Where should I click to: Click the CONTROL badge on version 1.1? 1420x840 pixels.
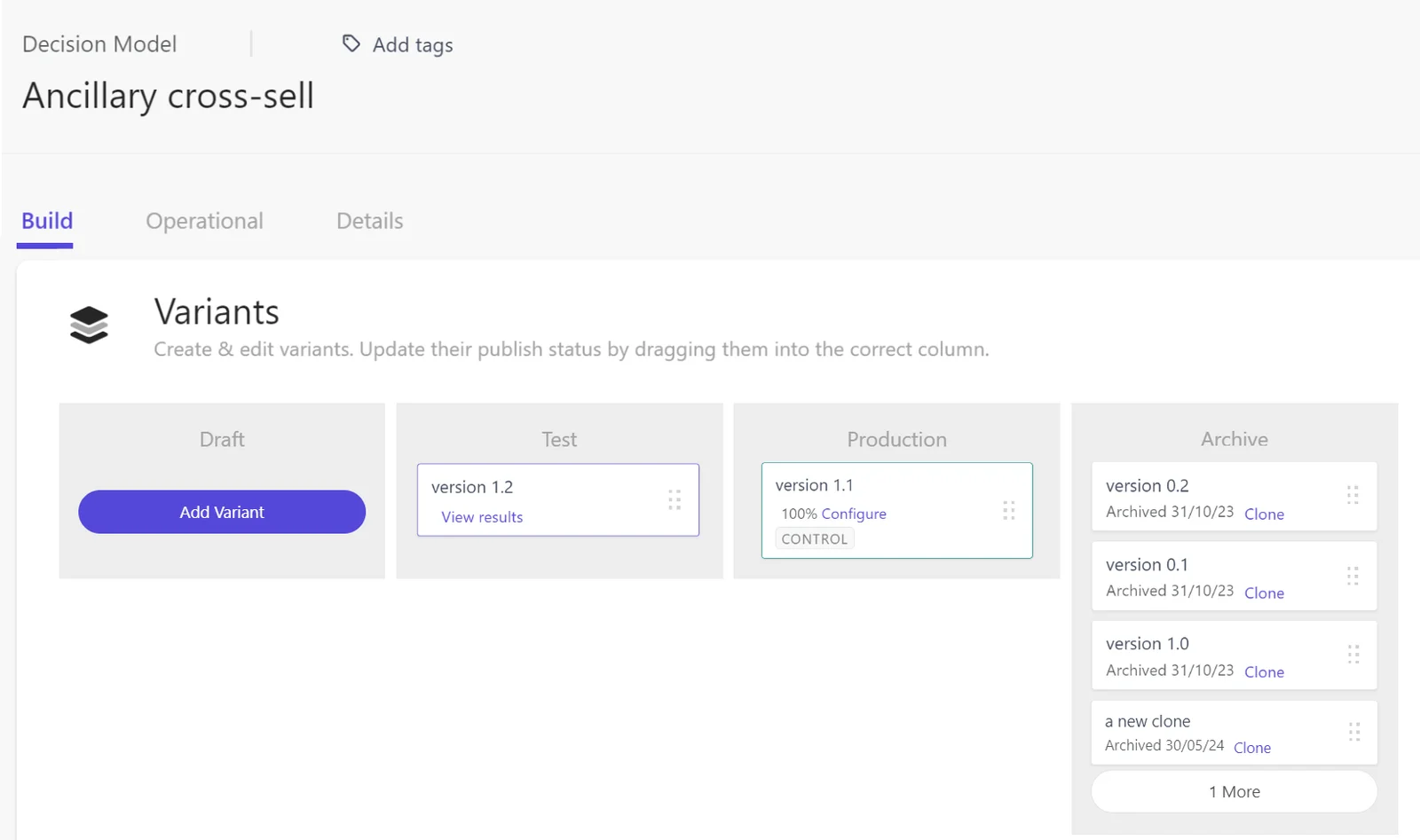click(815, 538)
